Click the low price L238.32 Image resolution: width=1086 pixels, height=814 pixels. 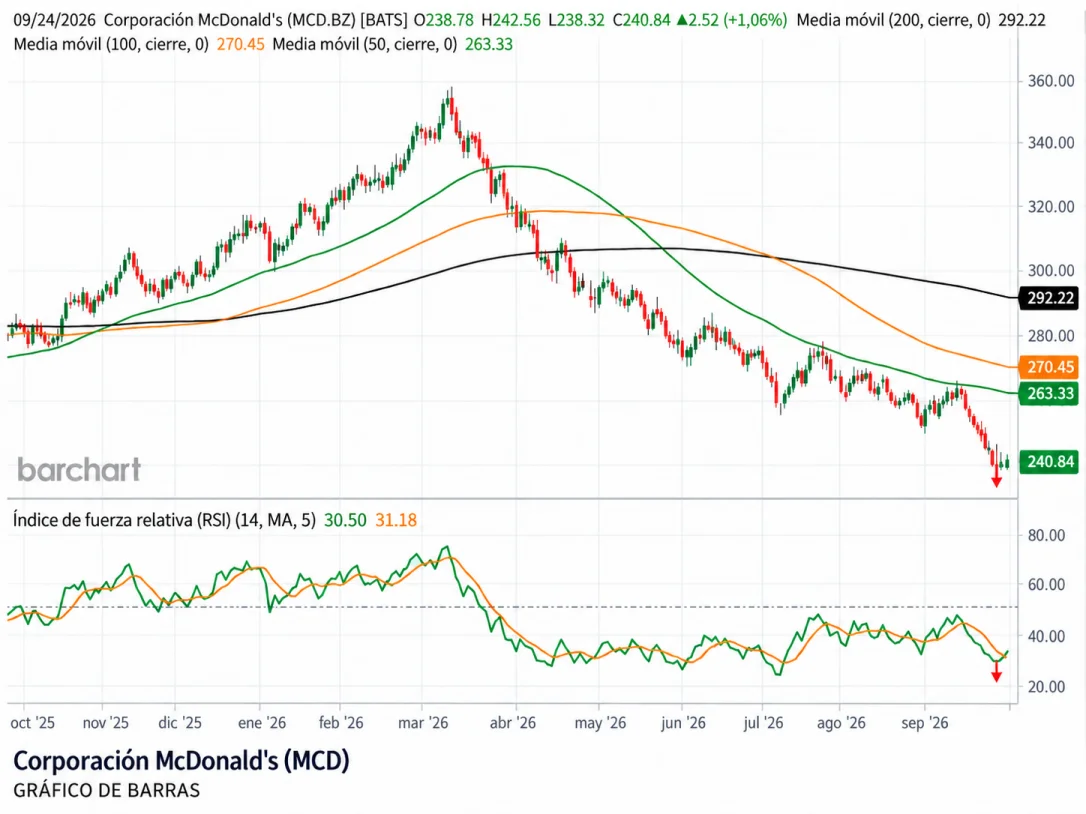click(576, 20)
